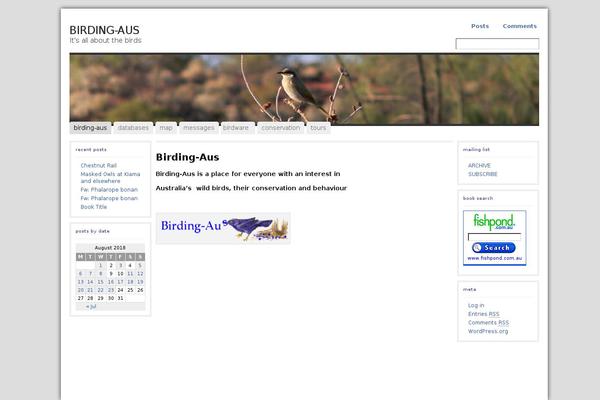Screen dimensions: 600x400
Task: Open posts from August 8
Action: (100, 274)
